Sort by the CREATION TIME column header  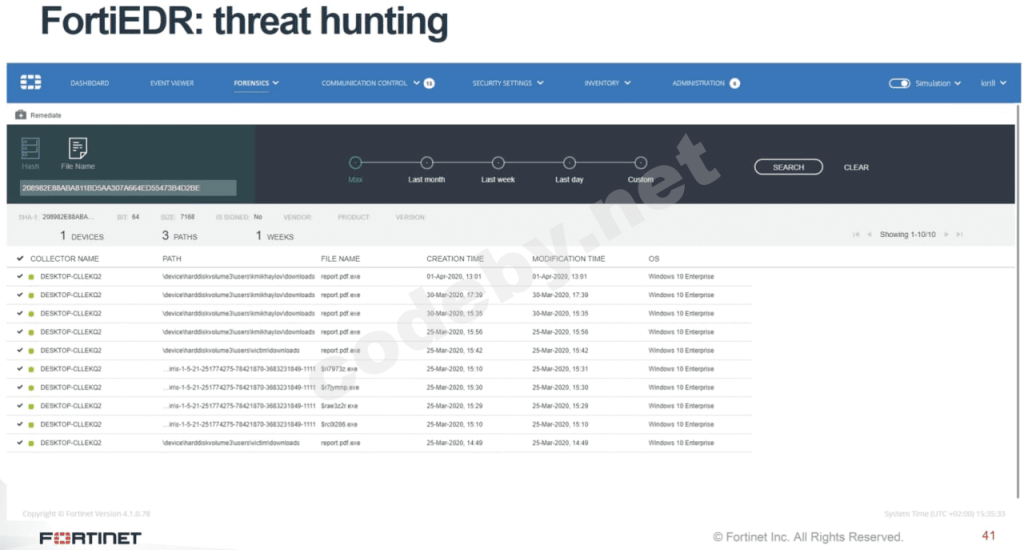(x=455, y=259)
